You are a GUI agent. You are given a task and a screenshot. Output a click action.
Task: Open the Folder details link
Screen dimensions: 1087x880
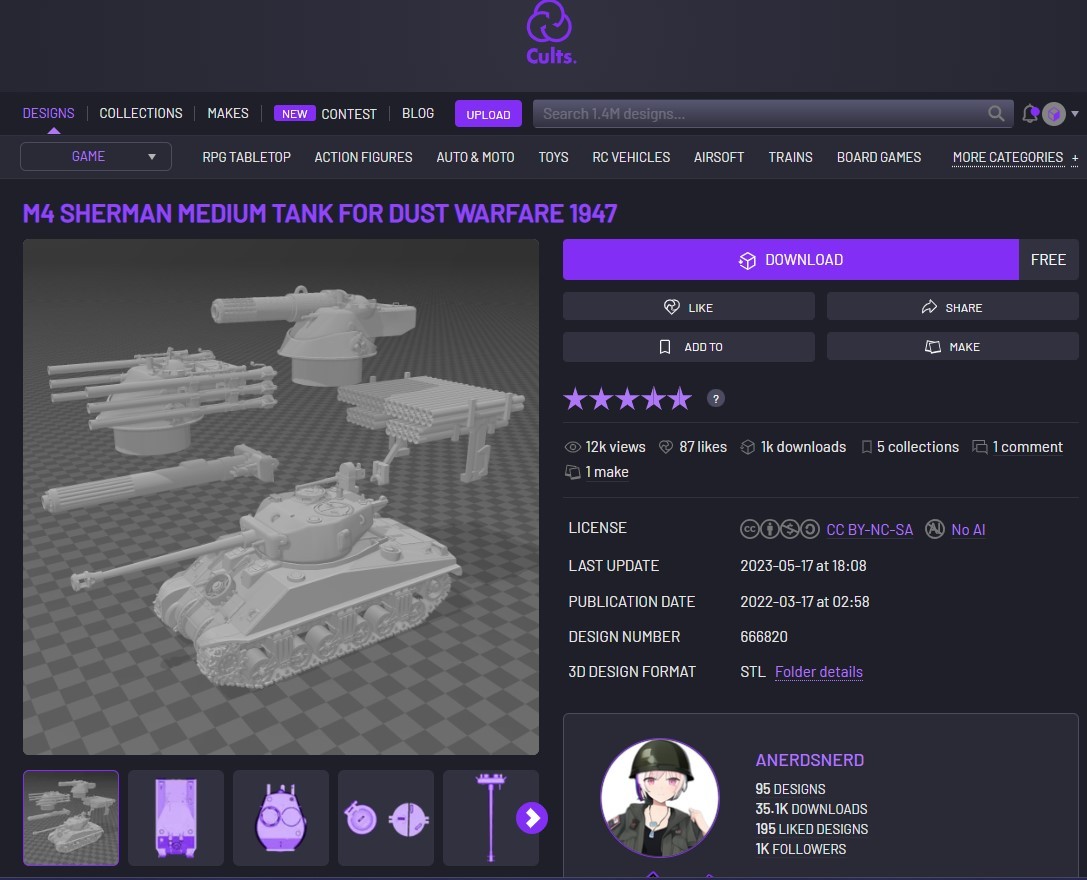tap(819, 672)
